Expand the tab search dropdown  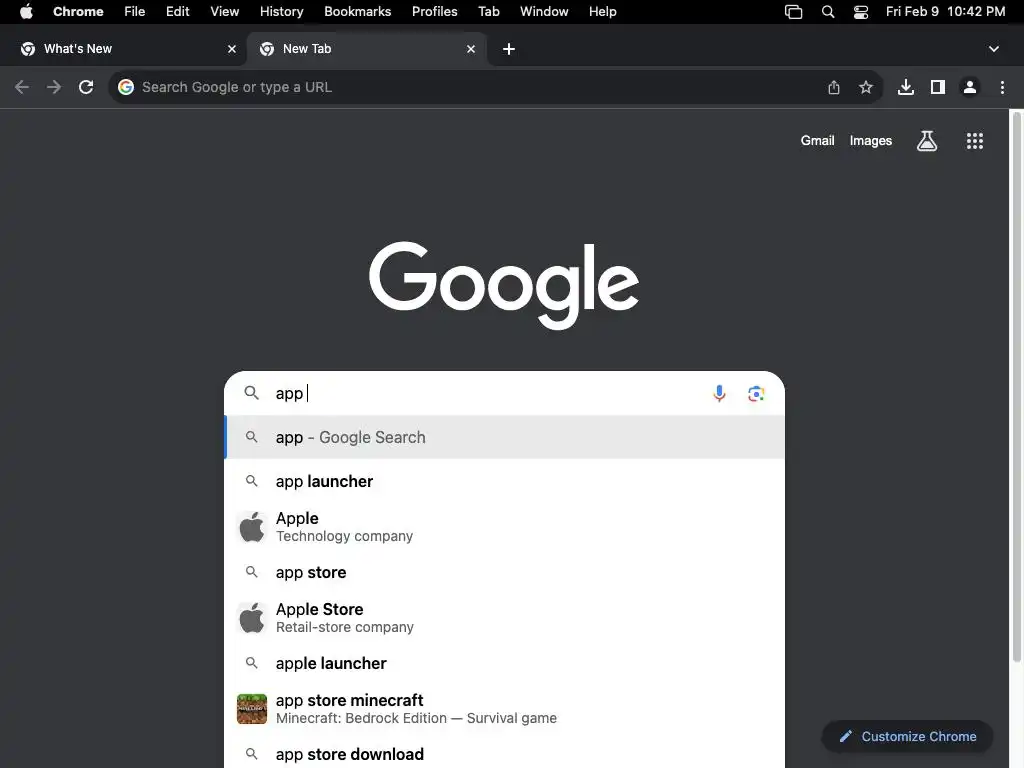[x=993, y=49]
